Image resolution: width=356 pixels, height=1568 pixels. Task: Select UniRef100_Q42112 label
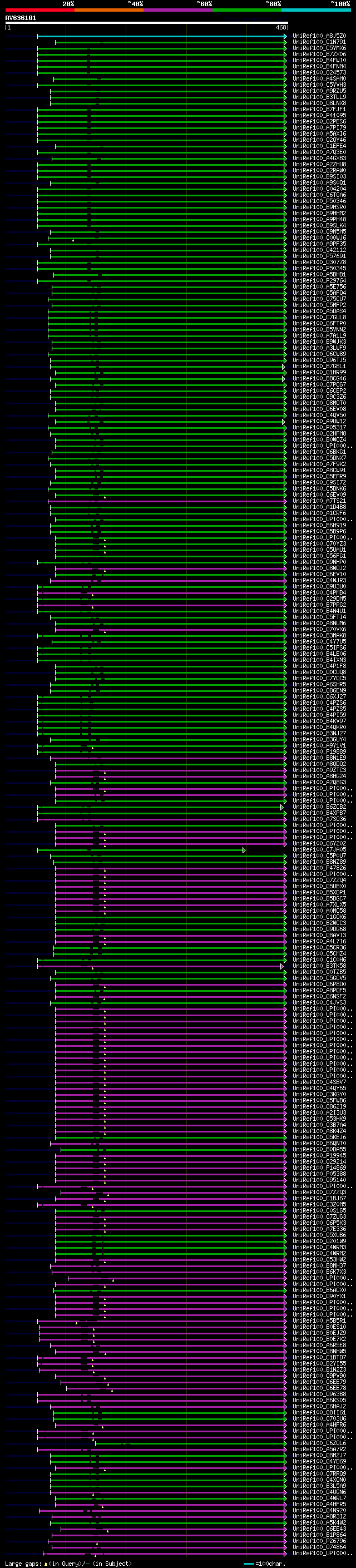(x=319, y=250)
